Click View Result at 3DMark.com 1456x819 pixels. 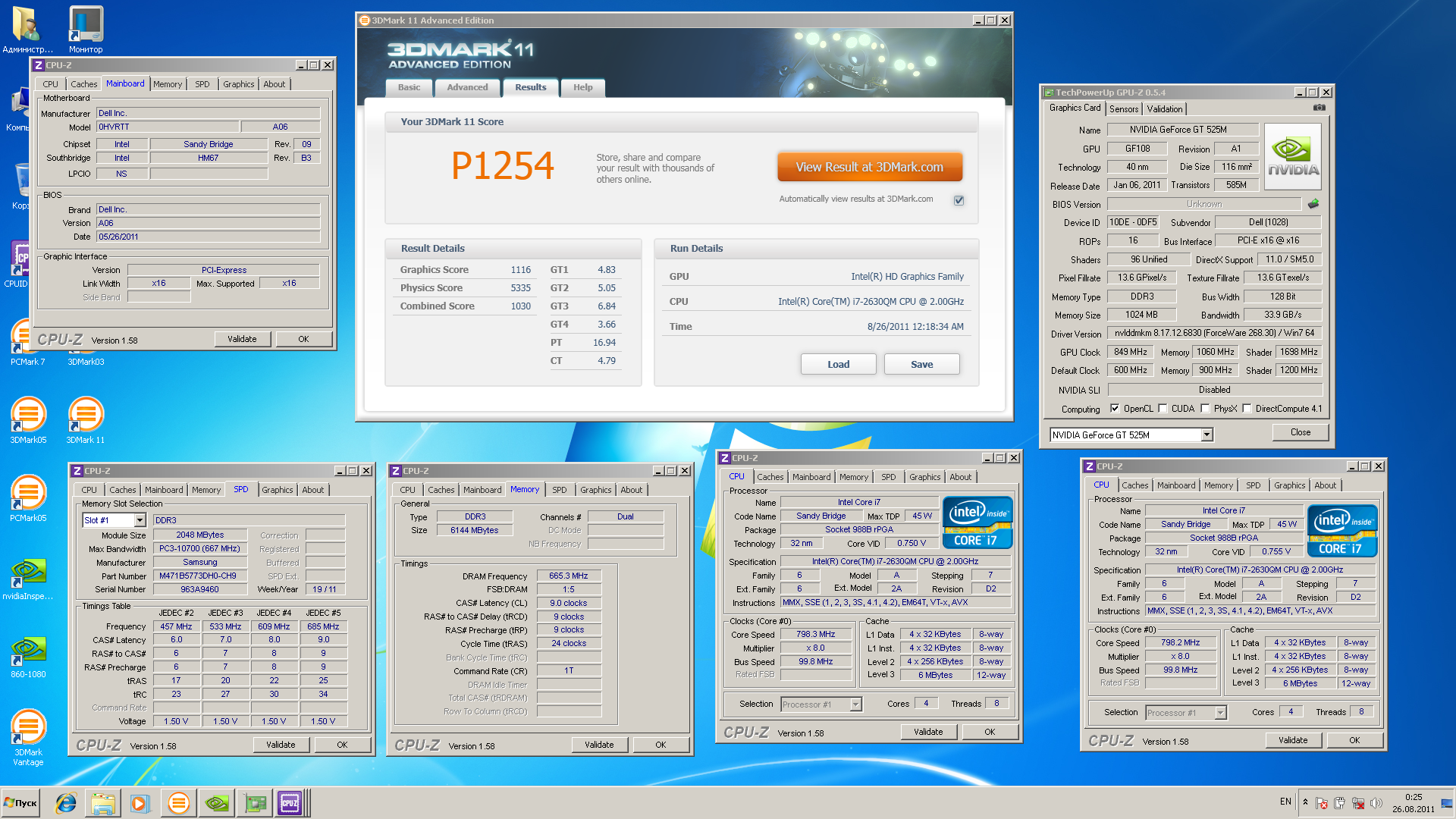pyautogui.click(x=870, y=167)
